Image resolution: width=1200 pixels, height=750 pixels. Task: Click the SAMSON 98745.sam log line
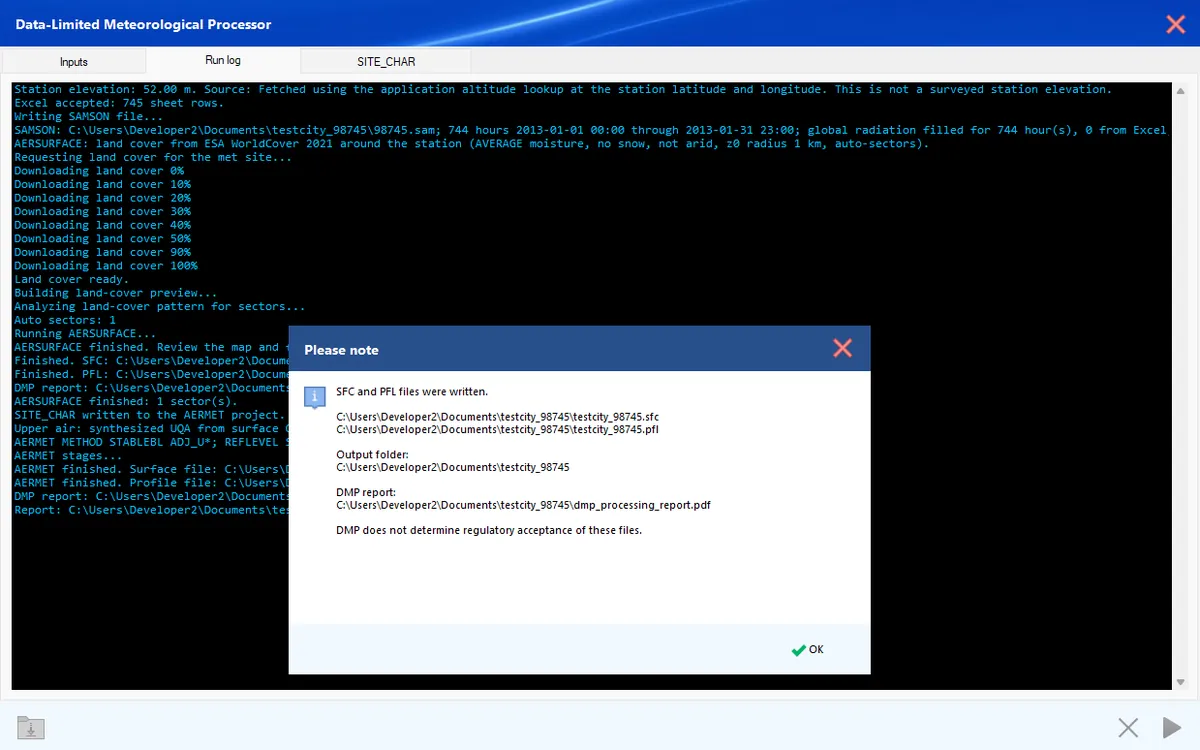(x=590, y=130)
